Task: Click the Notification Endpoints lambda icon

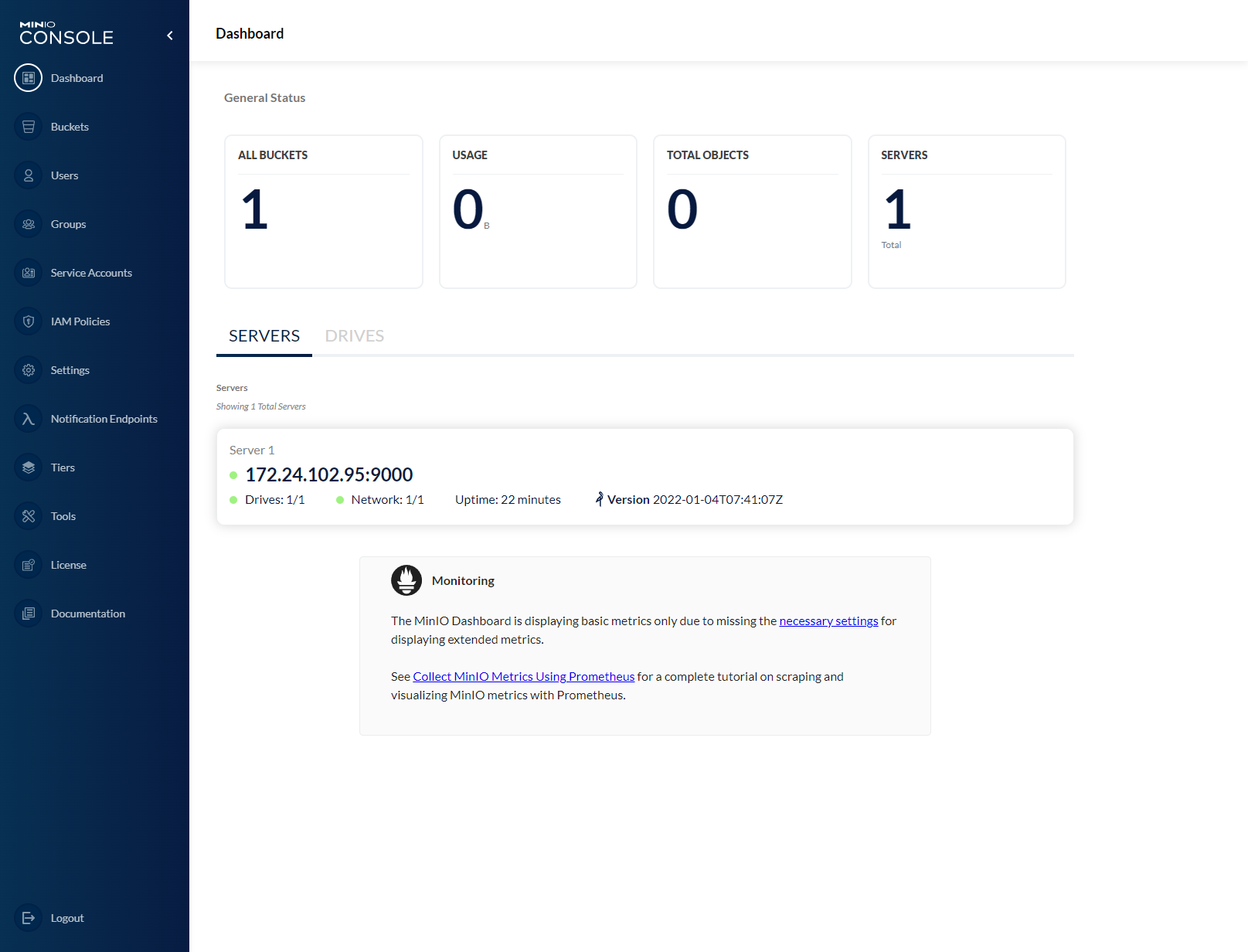Action: click(29, 419)
